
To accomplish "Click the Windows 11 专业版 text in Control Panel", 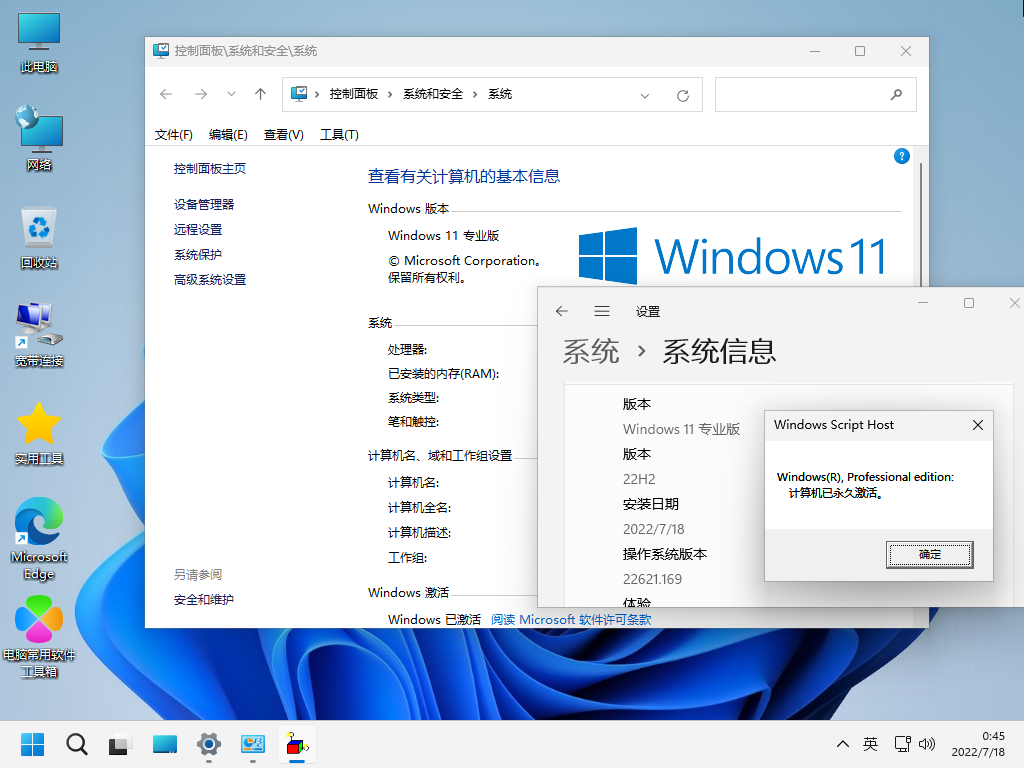I will (443, 236).
